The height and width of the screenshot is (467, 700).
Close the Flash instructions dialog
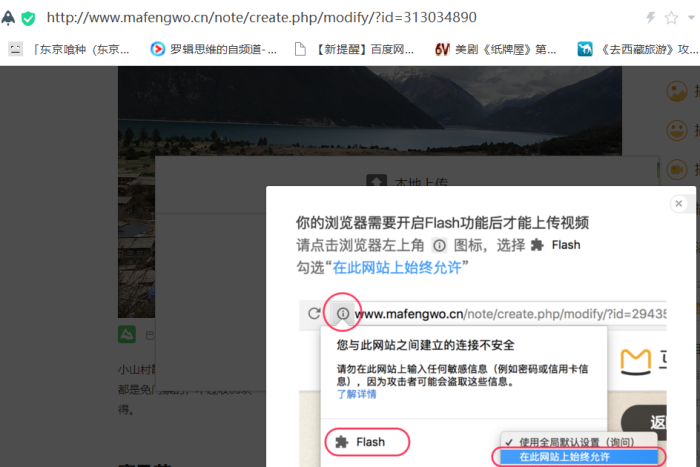click(x=679, y=204)
